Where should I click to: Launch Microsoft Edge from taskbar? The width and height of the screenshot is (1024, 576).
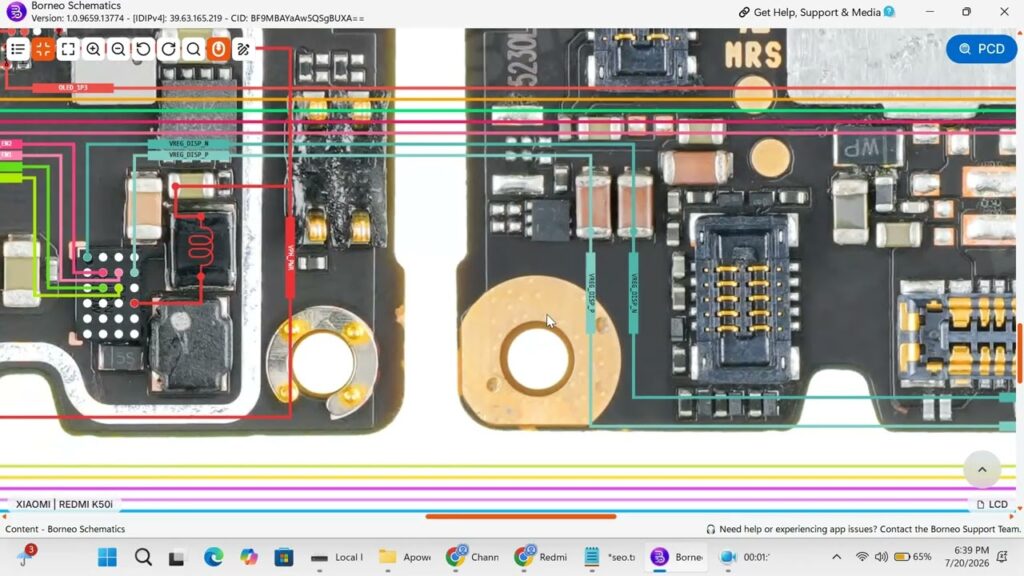213,557
